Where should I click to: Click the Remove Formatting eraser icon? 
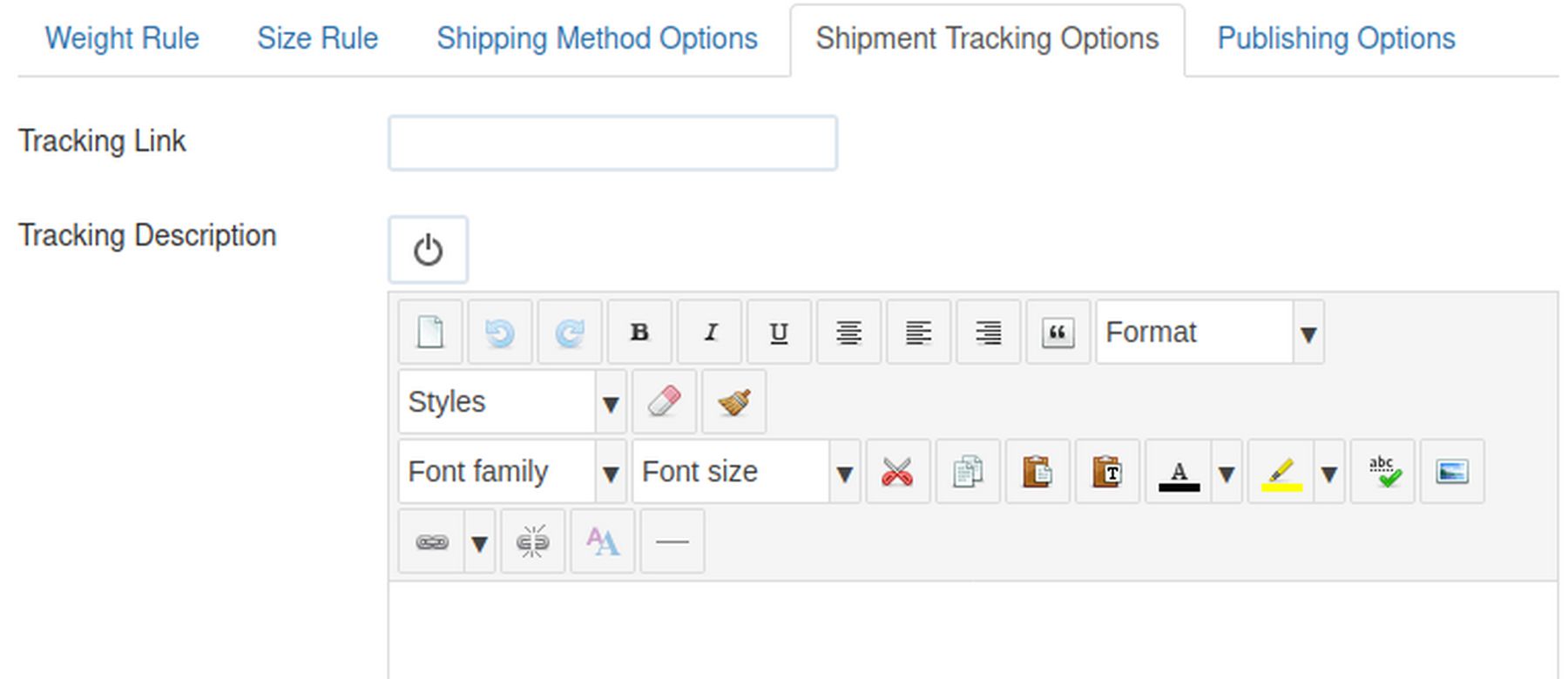coord(665,402)
